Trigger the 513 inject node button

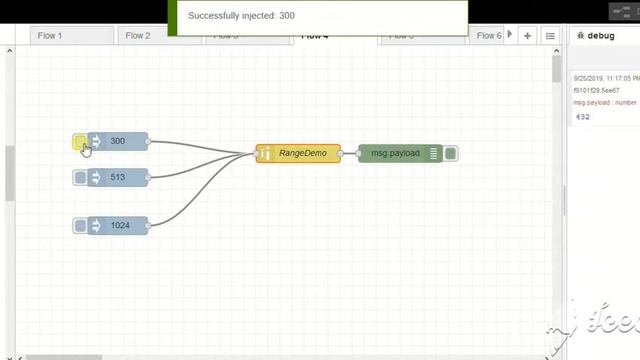pos(80,178)
